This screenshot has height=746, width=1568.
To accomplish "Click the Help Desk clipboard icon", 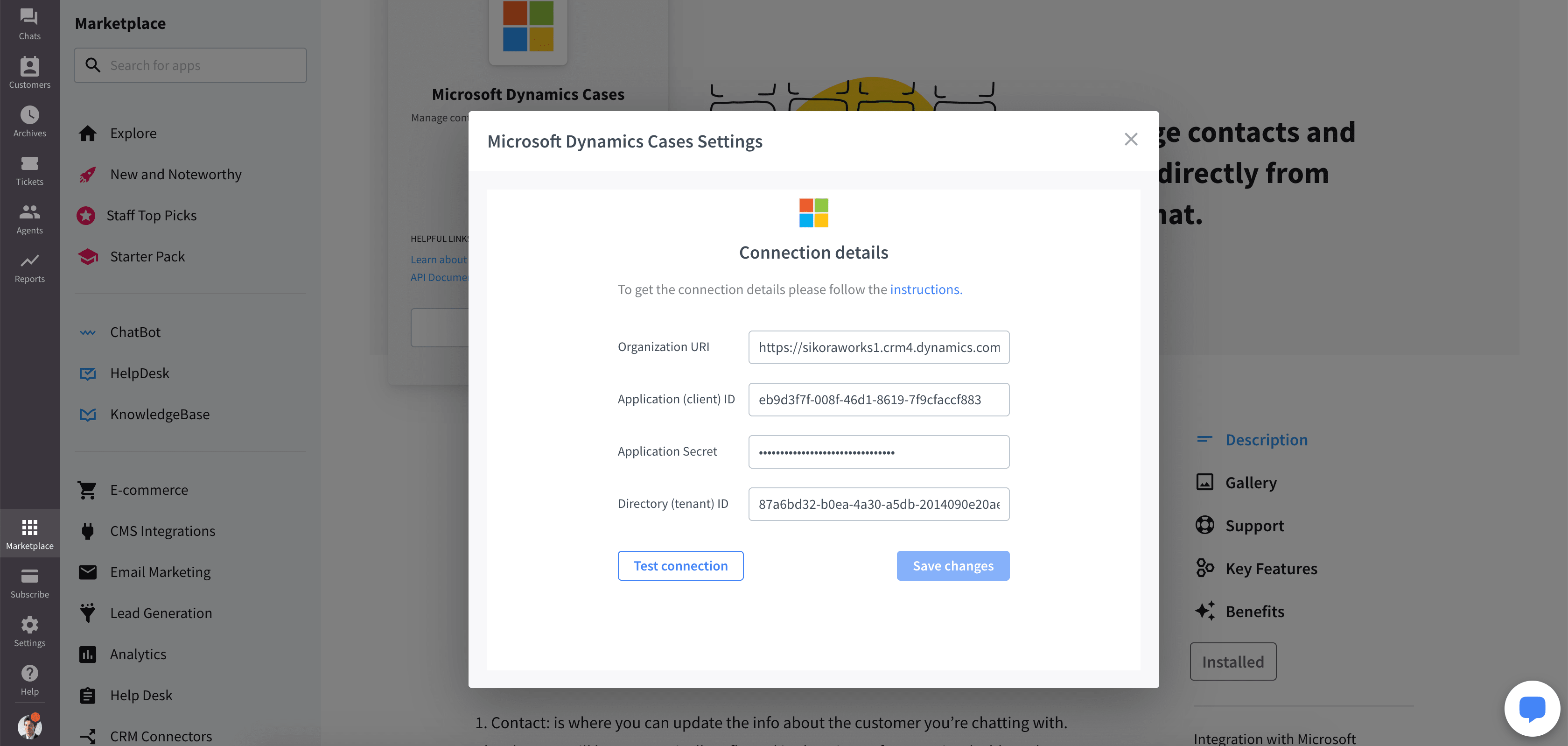I will coord(88,696).
